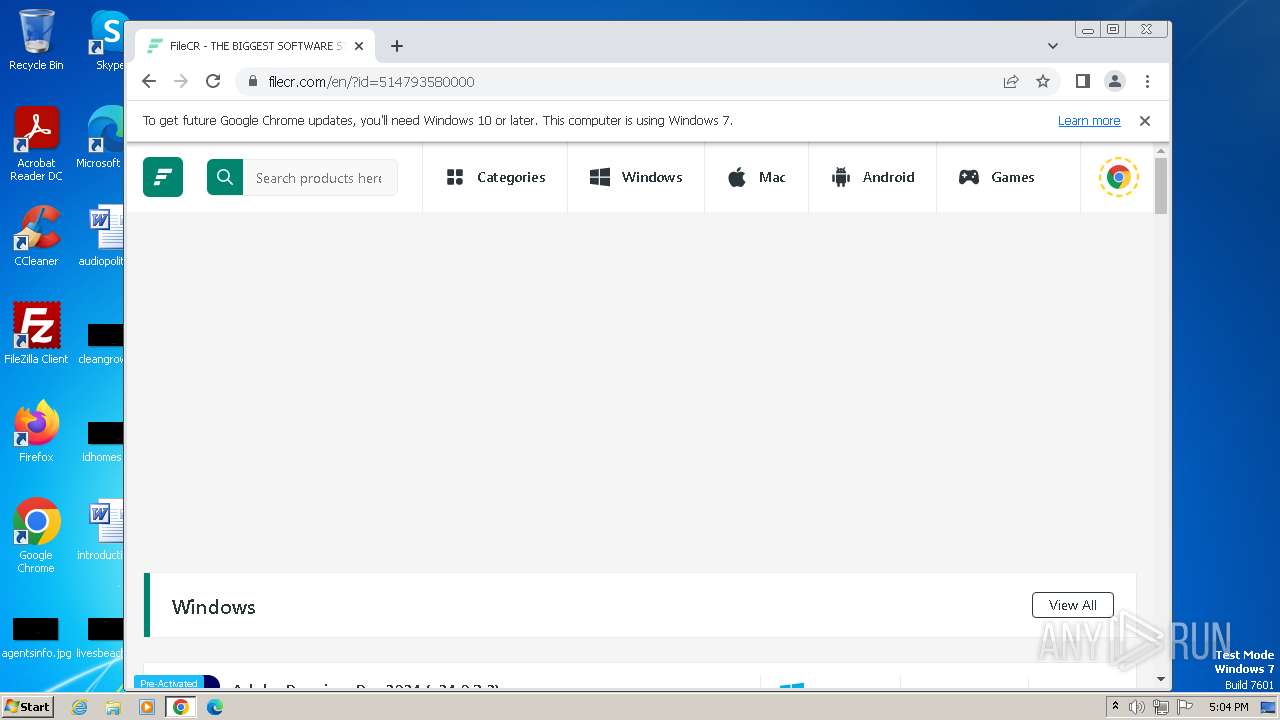Image resolution: width=1280 pixels, height=720 pixels.
Task: Click the FileCR logo icon
Action: tap(163, 177)
